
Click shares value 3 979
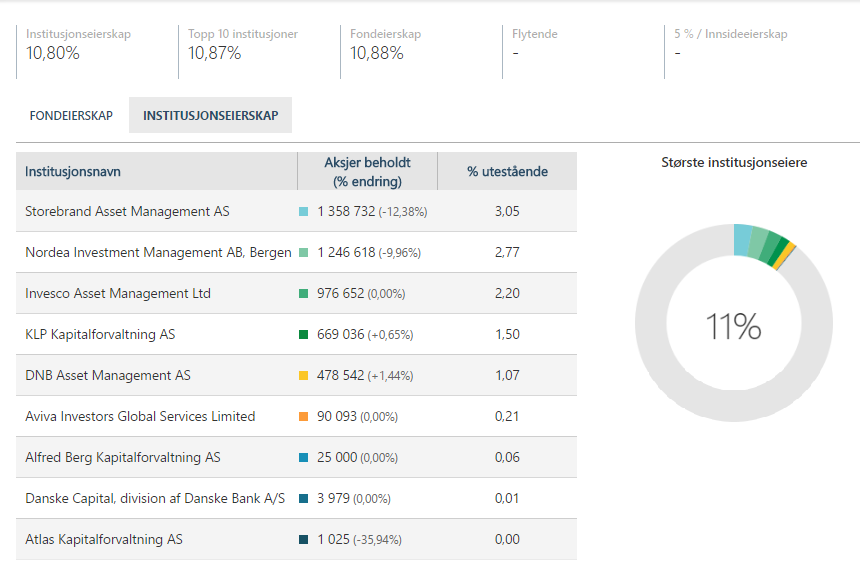pos(333,498)
